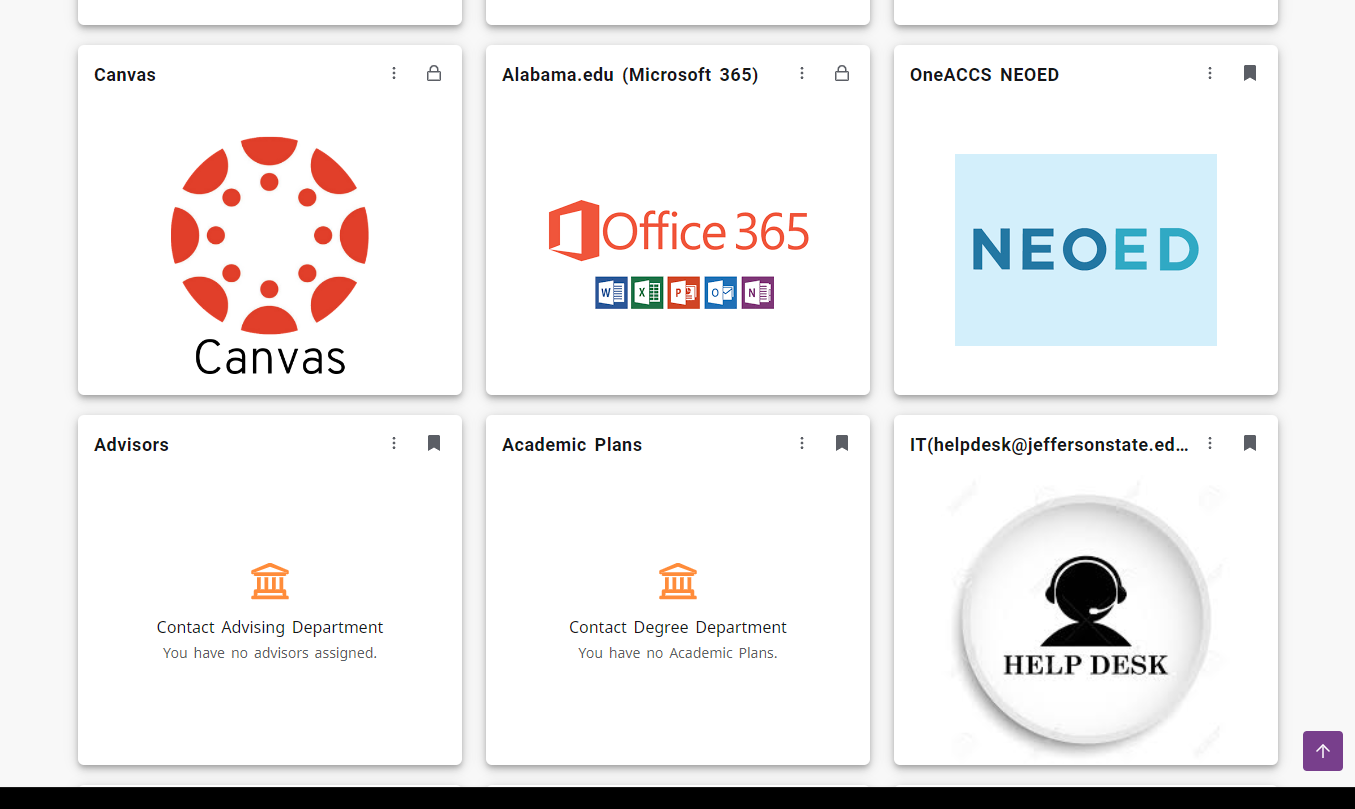Click the Canvas card title
Viewport: 1355px width, 809px height.
(125, 75)
